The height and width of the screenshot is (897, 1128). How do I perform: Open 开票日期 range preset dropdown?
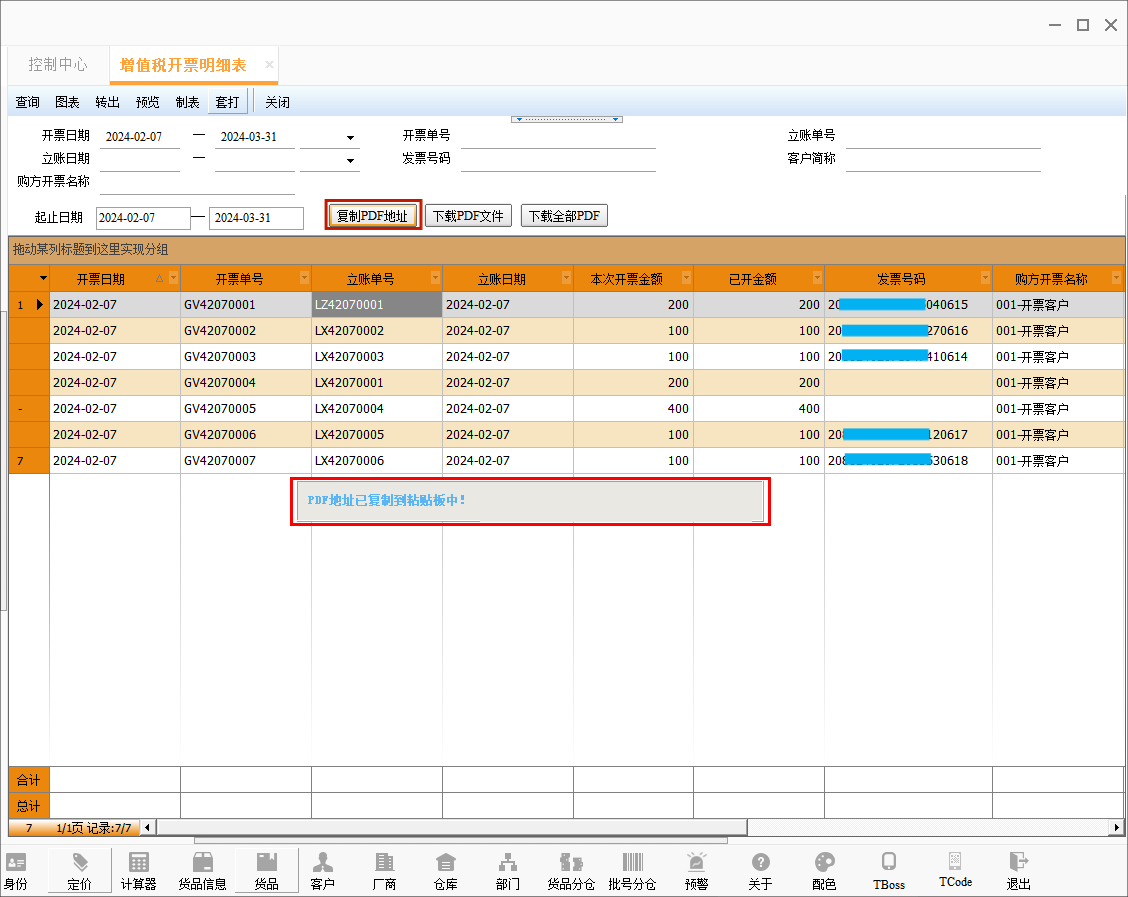[x=350, y=137]
